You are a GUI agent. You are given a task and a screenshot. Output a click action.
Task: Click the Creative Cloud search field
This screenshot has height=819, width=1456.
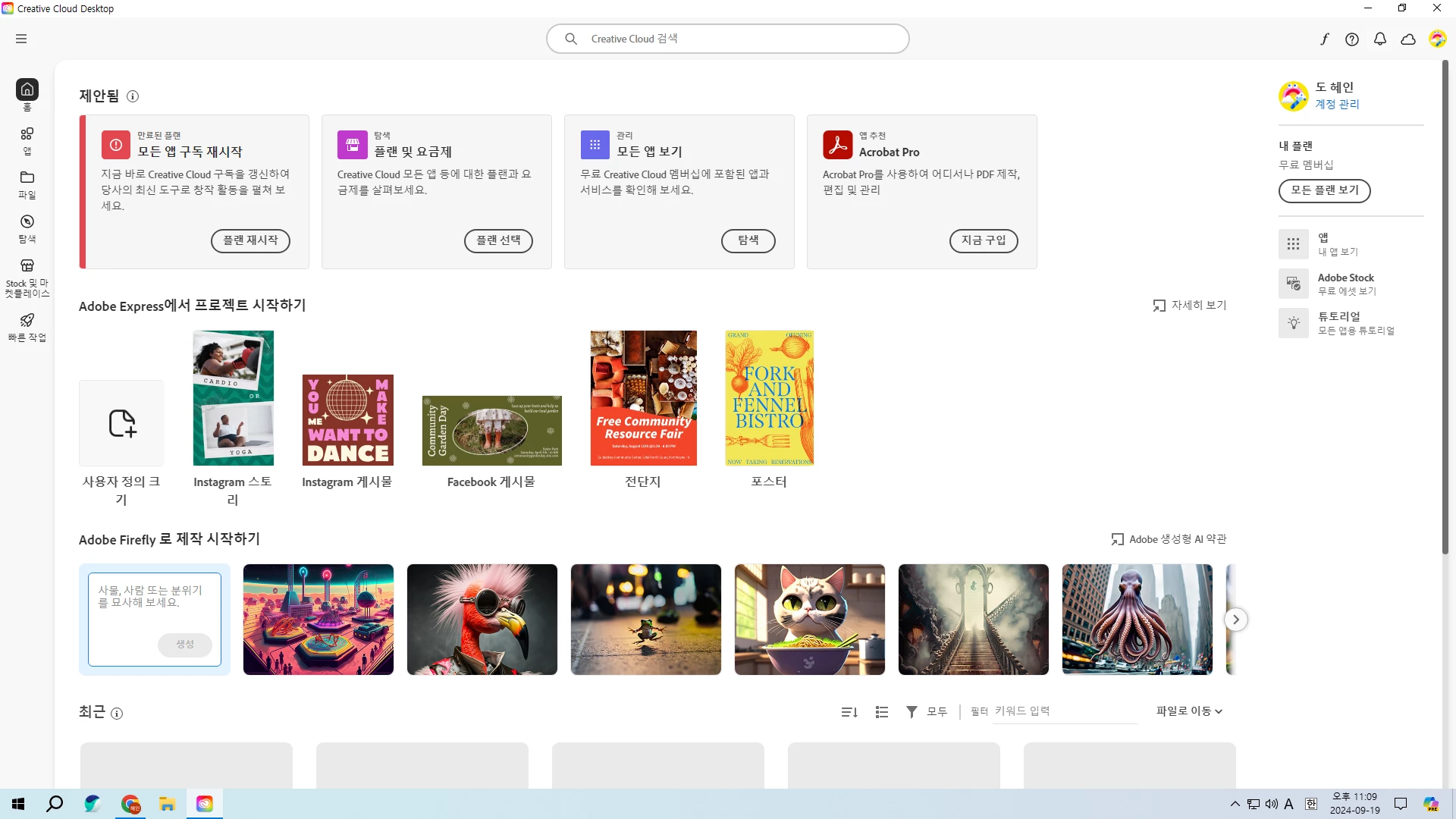point(728,39)
